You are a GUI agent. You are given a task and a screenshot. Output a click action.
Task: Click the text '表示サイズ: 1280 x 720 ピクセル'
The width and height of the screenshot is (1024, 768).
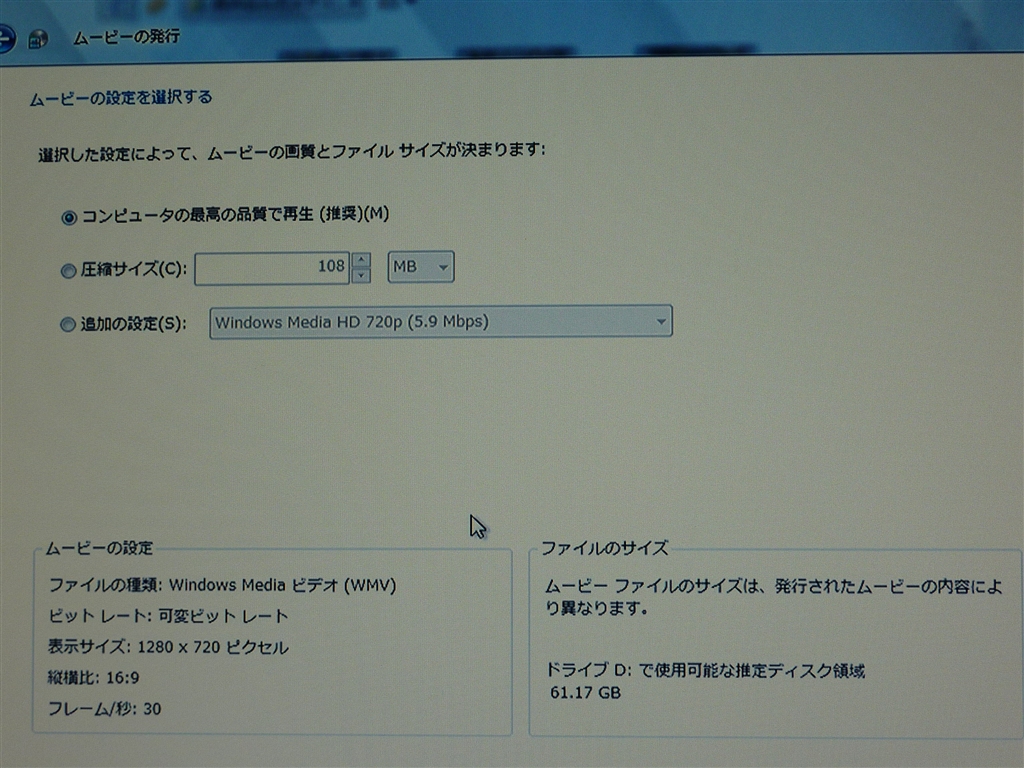(x=168, y=647)
